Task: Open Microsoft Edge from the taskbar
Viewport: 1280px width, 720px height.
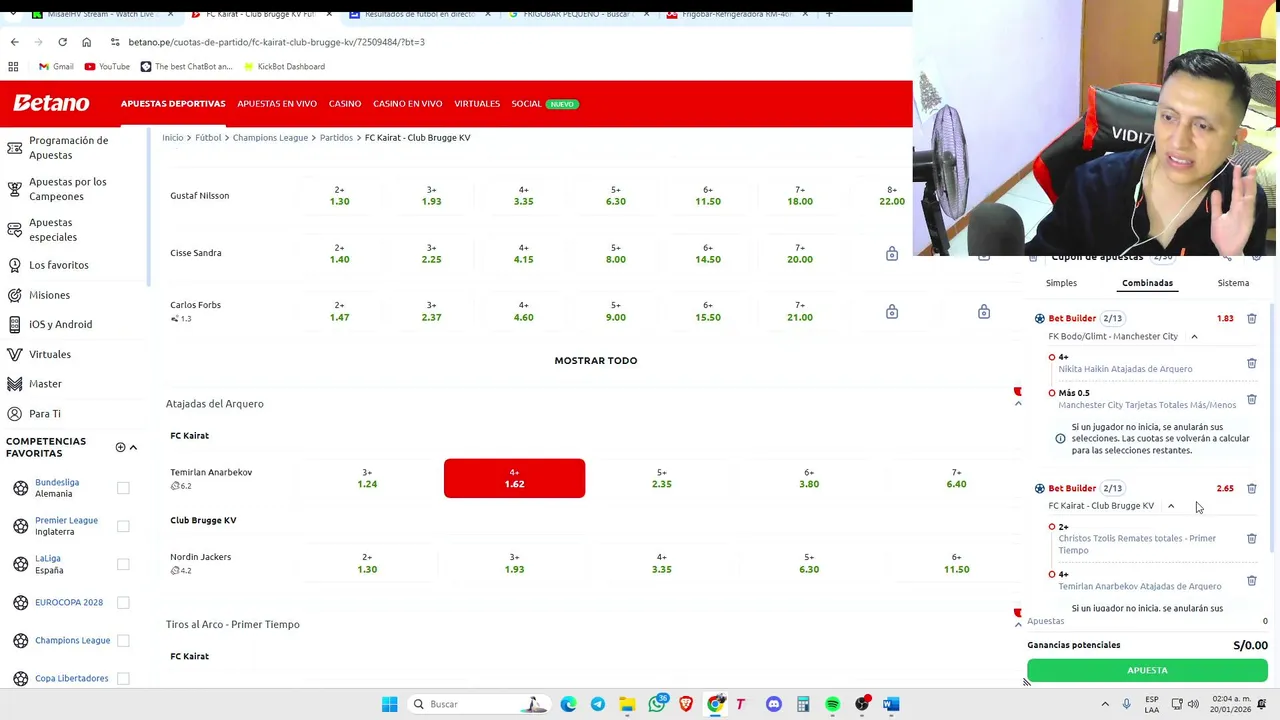Action: [x=568, y=704]
